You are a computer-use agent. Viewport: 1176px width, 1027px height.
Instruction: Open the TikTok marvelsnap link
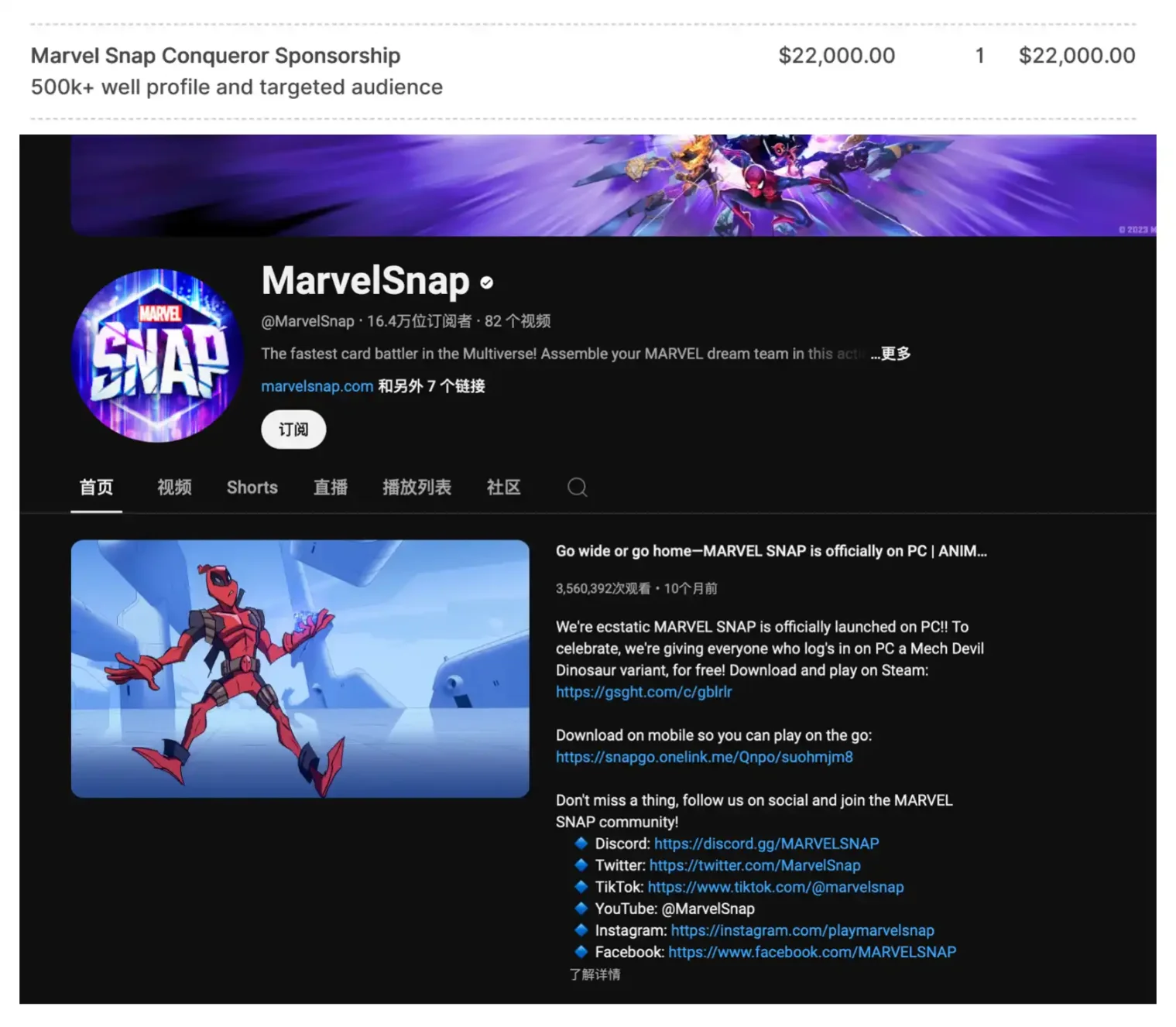(x=776, y=887)
